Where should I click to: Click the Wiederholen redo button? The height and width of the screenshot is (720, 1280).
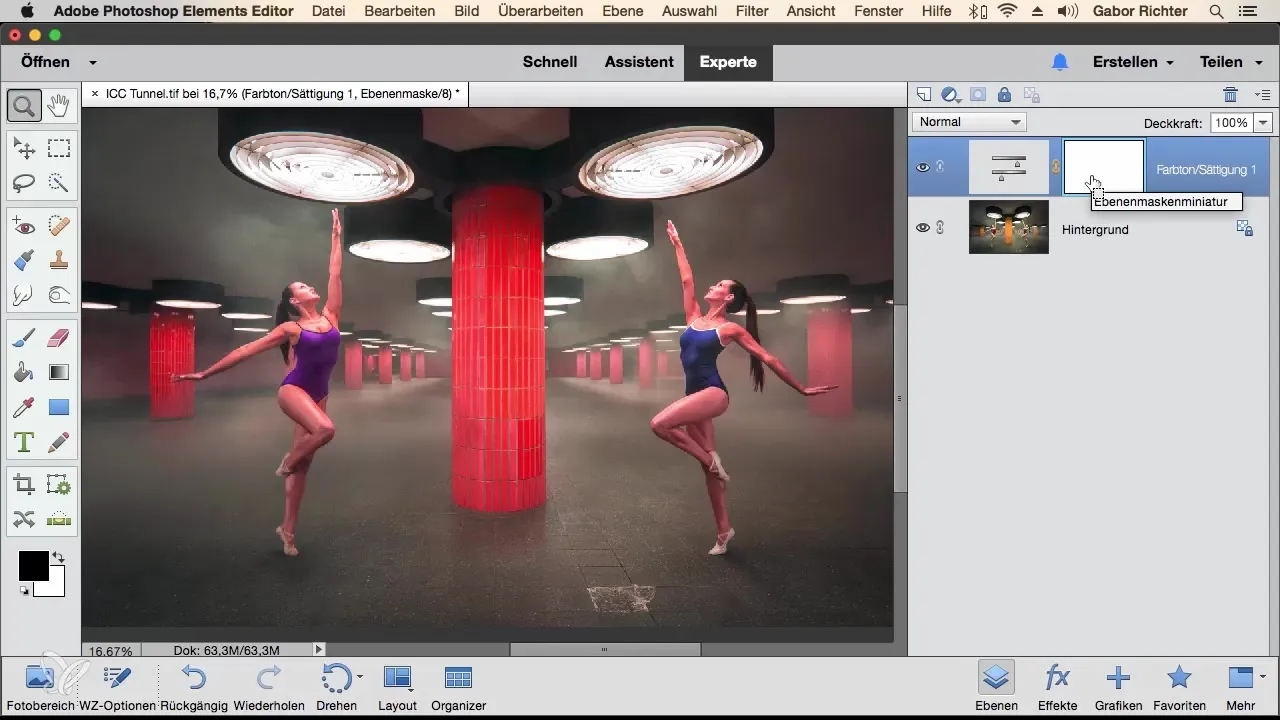click(270, 687)
